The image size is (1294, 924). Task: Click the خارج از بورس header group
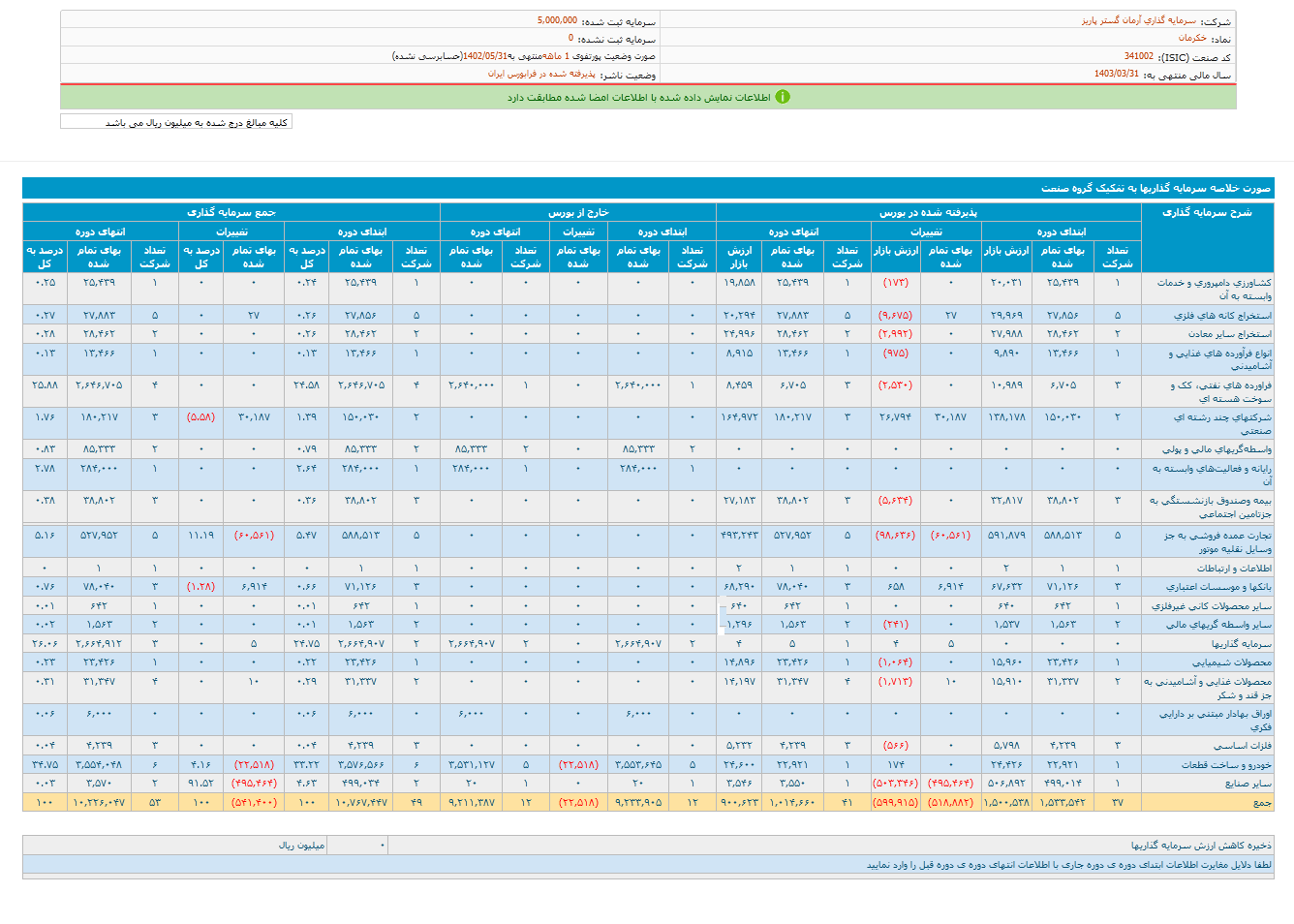[578, 212]
